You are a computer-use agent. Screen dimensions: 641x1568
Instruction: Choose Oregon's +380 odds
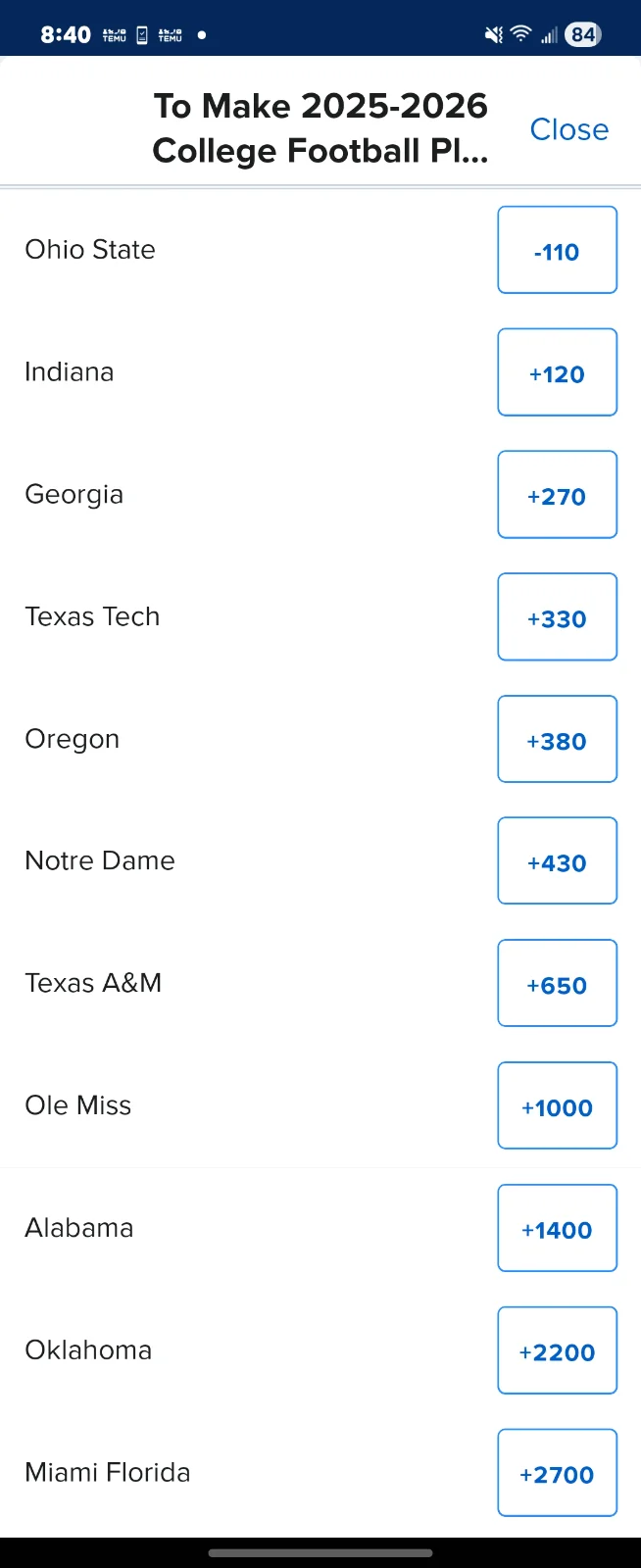[x=557, y=739]
